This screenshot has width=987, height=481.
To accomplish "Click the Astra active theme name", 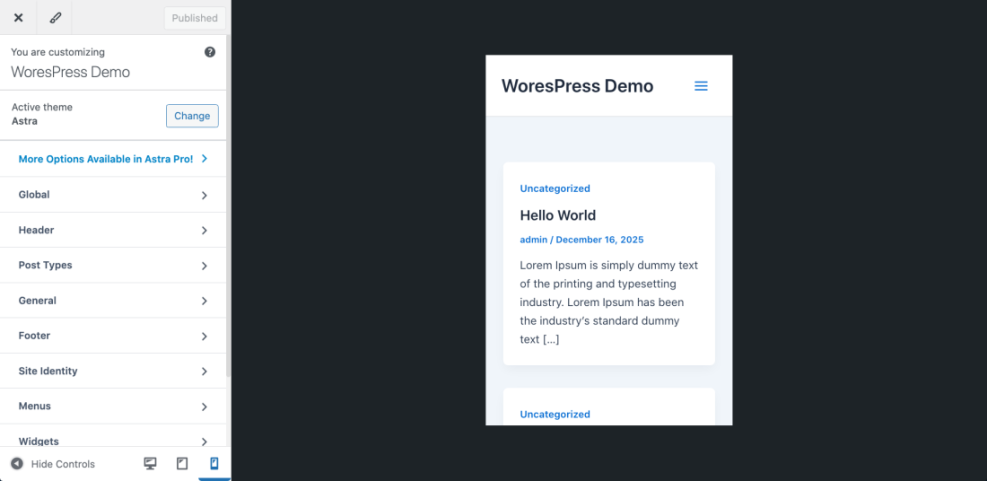I will (x=25, y=121).
